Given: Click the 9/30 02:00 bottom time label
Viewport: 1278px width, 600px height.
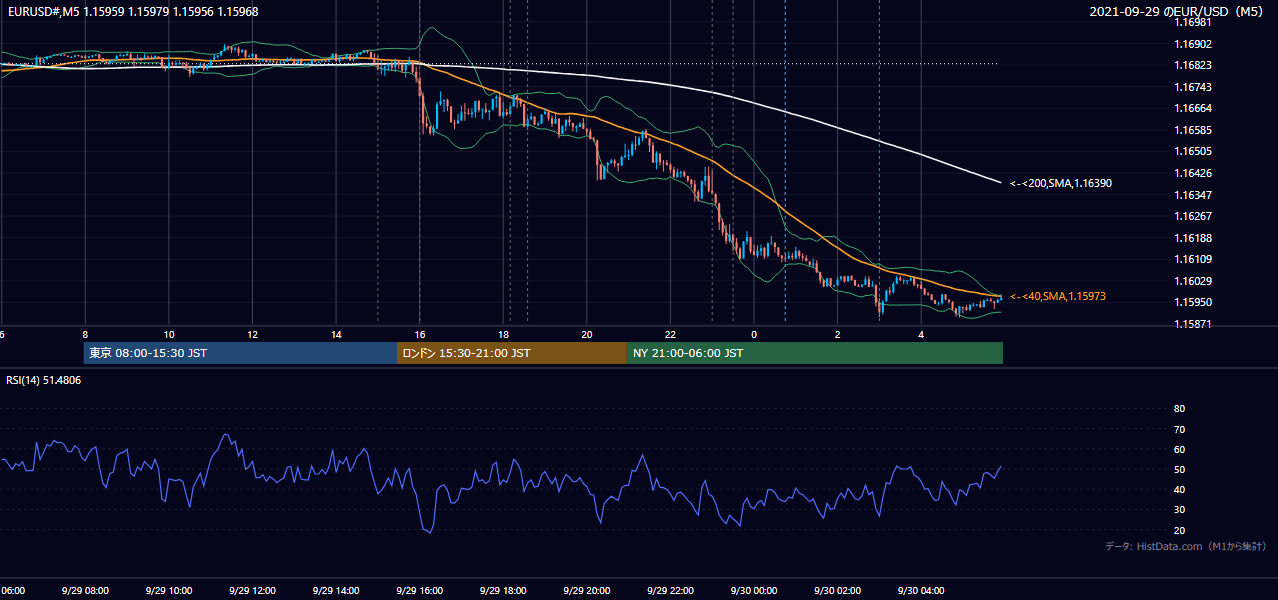Looking at the screenshot, I should point(838,590).
